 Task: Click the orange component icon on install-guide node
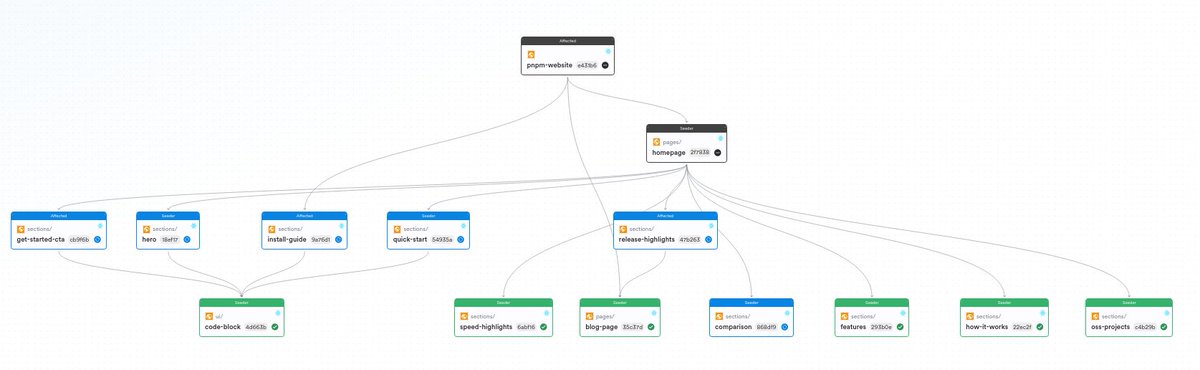271,229
